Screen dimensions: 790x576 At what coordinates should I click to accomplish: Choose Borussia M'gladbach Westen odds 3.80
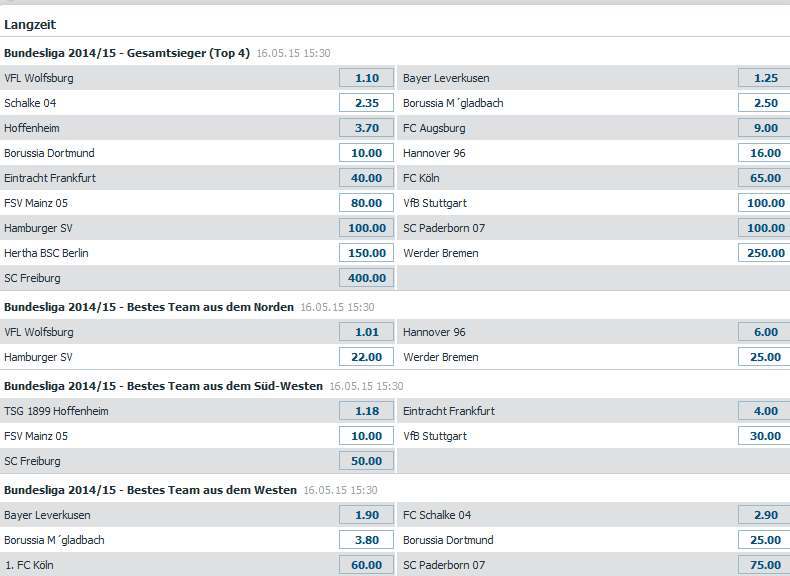coord(366,540)
